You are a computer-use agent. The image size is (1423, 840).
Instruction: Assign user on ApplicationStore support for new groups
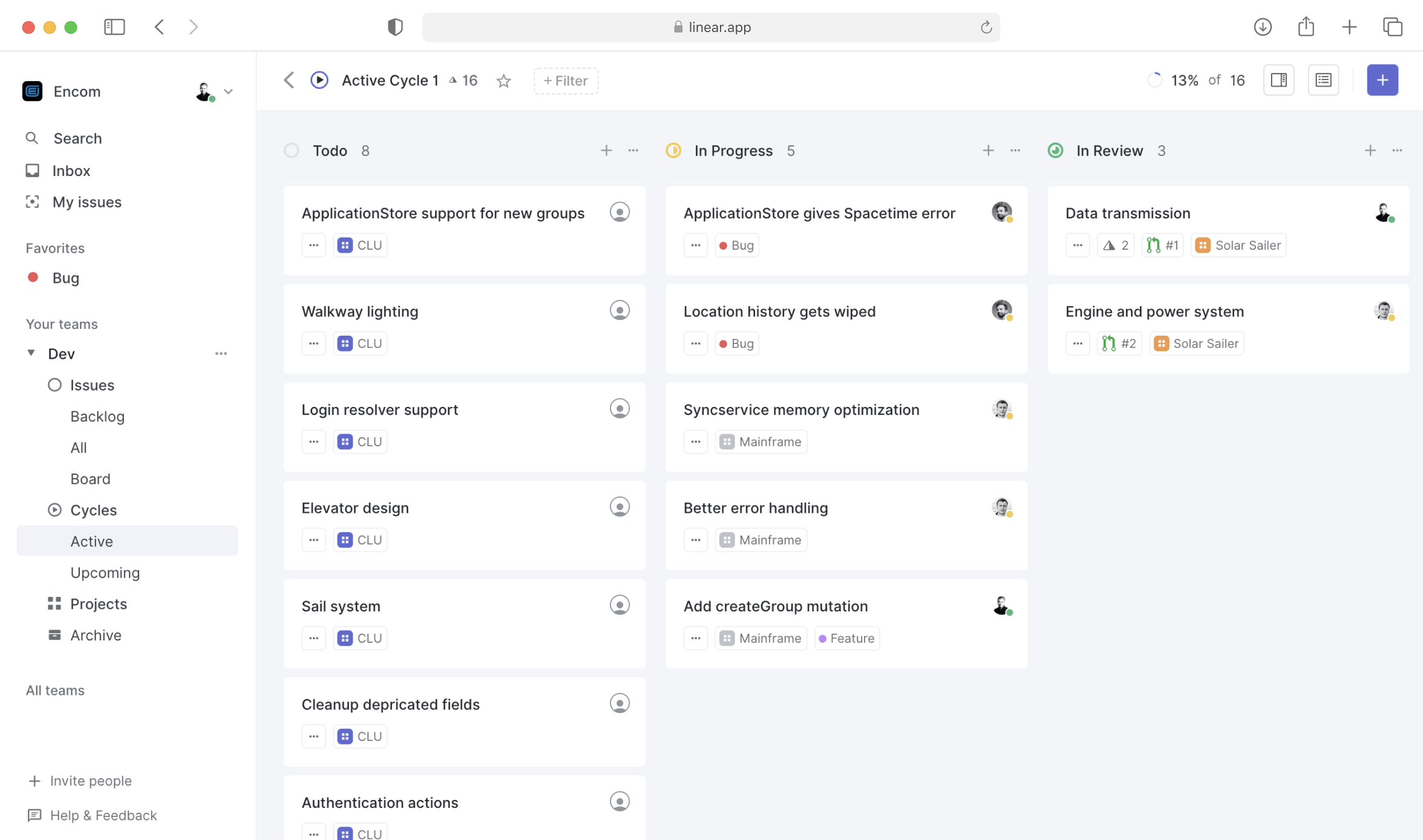[x=620, y=212]
